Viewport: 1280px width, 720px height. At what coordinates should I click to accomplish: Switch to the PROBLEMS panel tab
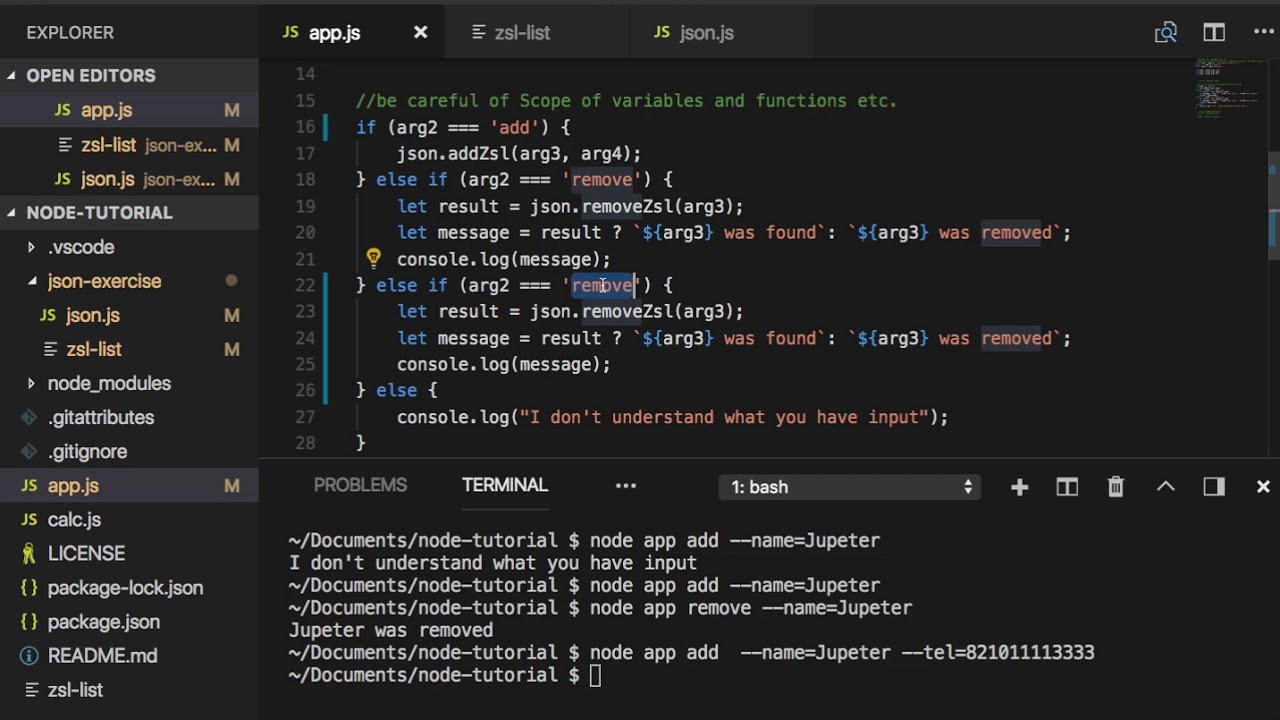(360, 485)
